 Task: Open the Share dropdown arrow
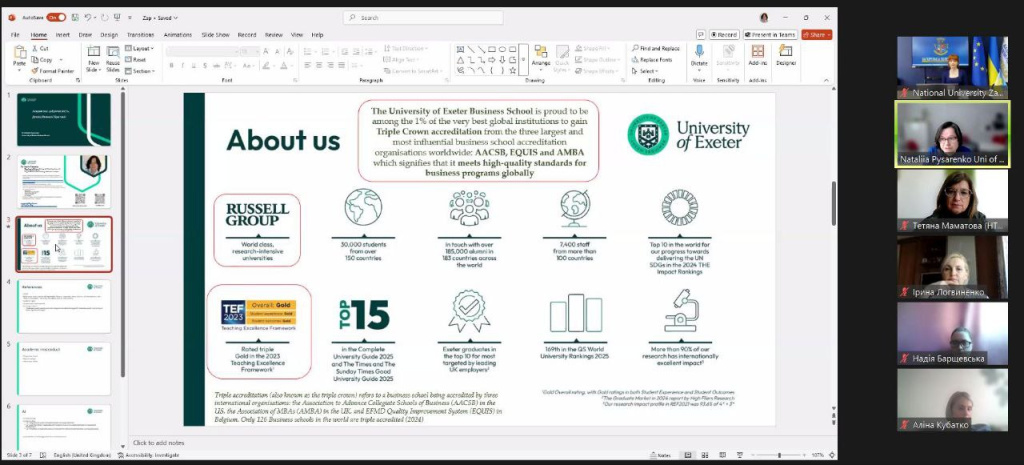(828, 35)
